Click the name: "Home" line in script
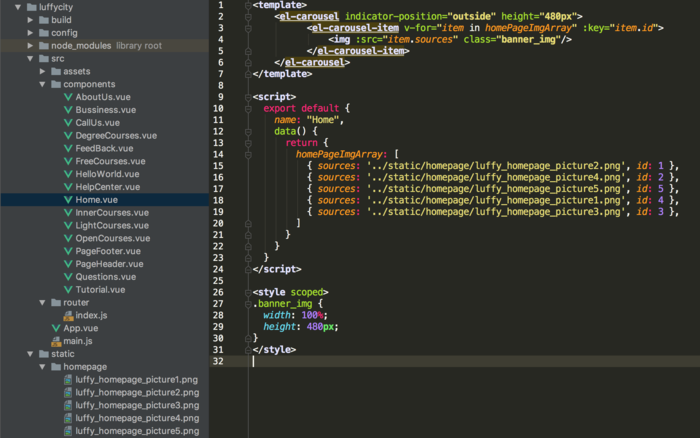This screenshot has width=700, height=438. pos(309,120)
